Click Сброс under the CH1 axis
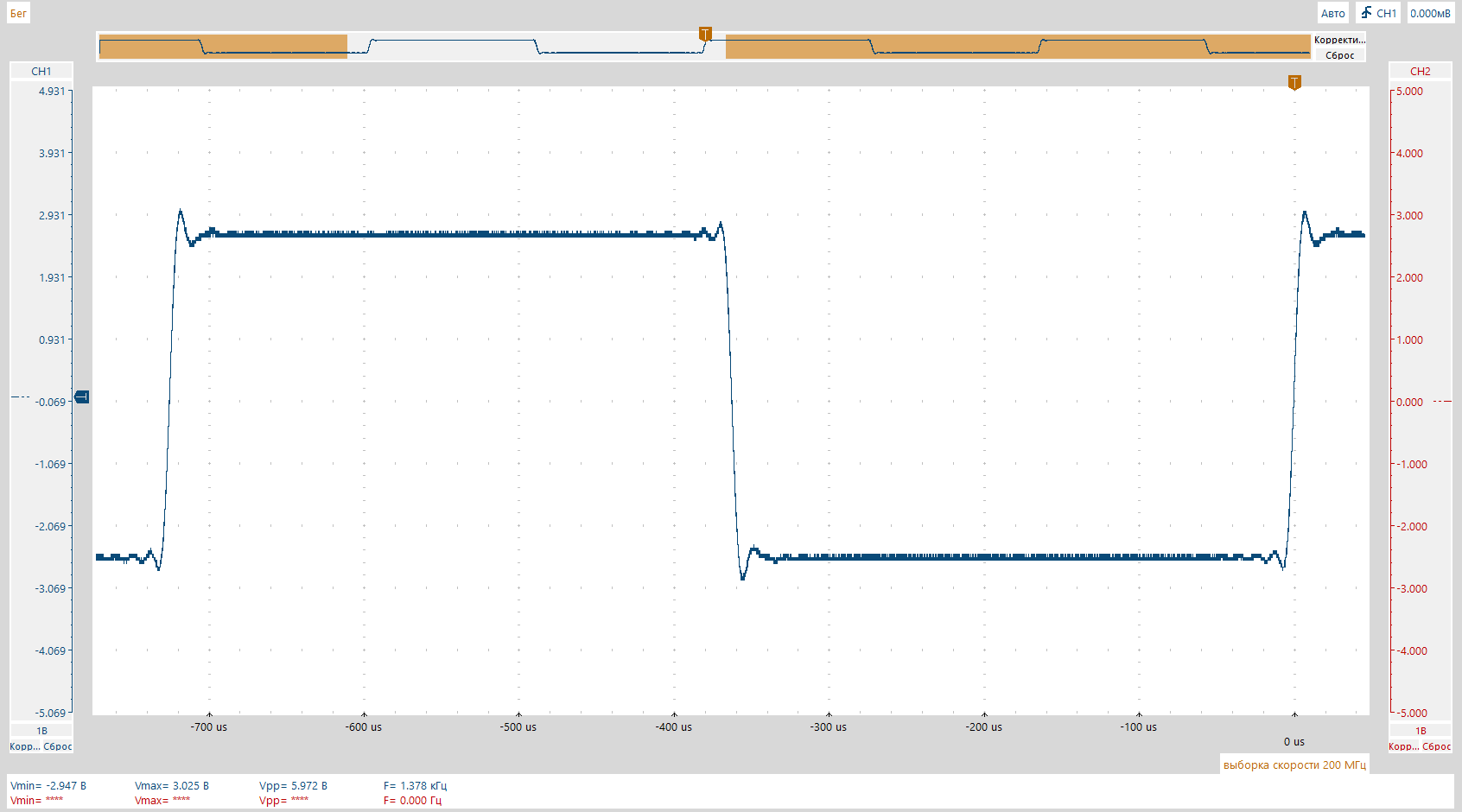 tap(58, 746)
